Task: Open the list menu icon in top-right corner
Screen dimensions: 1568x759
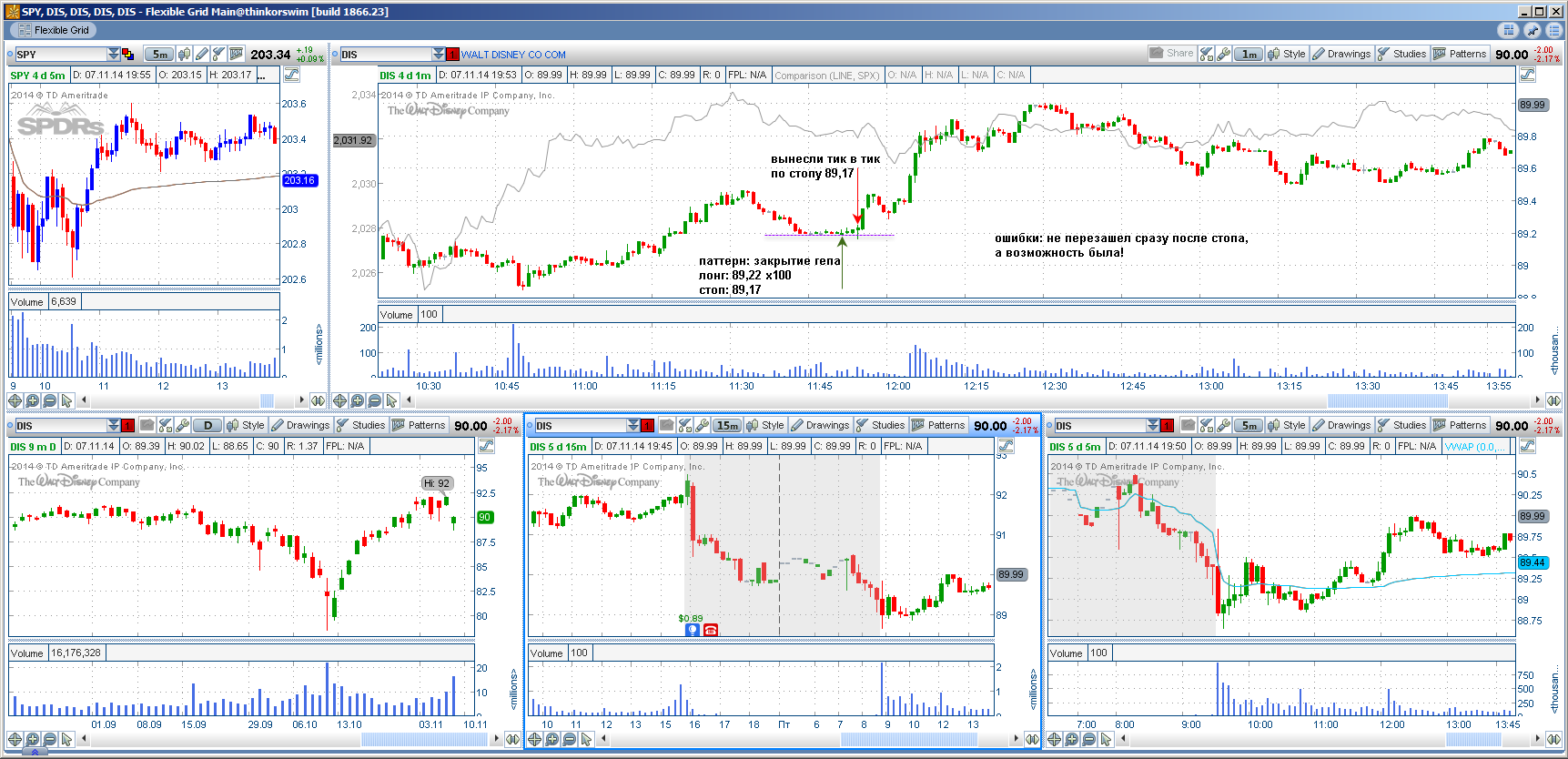Action: [1553, 30]
